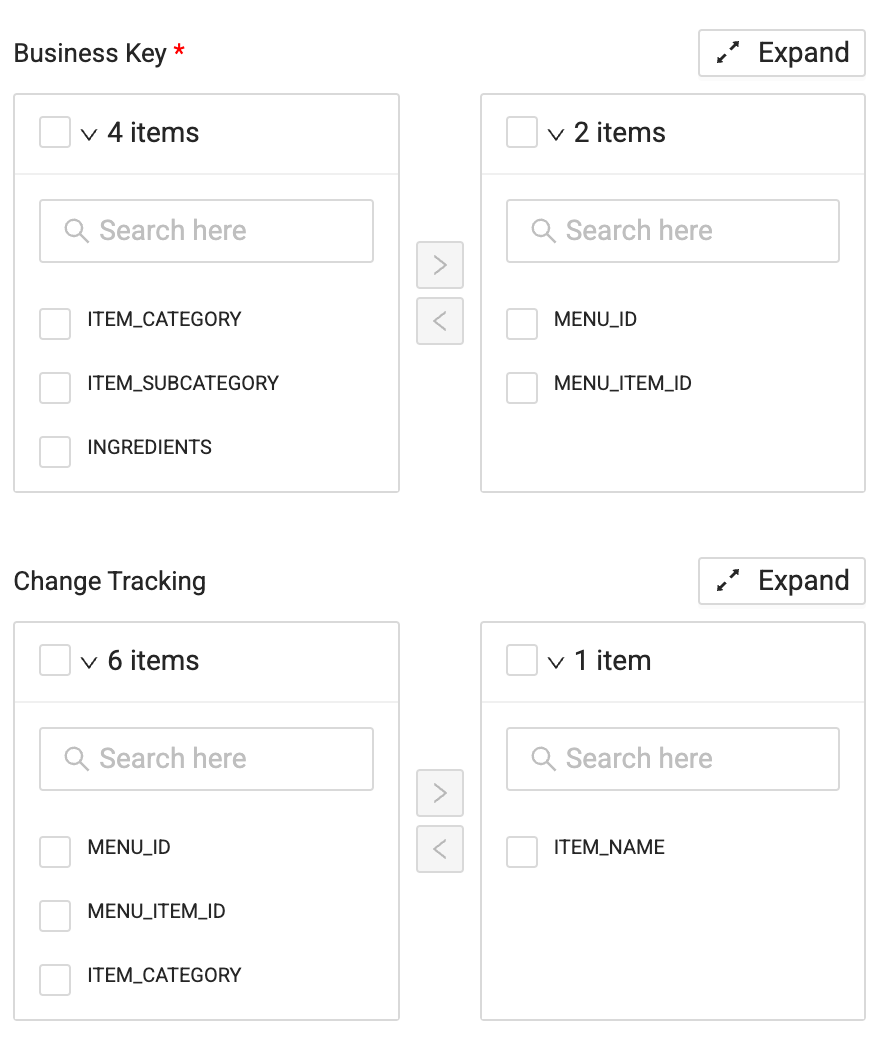Expand the Change Tracking transfer panel
This screenshot has height=1046, width=892.
782,581
